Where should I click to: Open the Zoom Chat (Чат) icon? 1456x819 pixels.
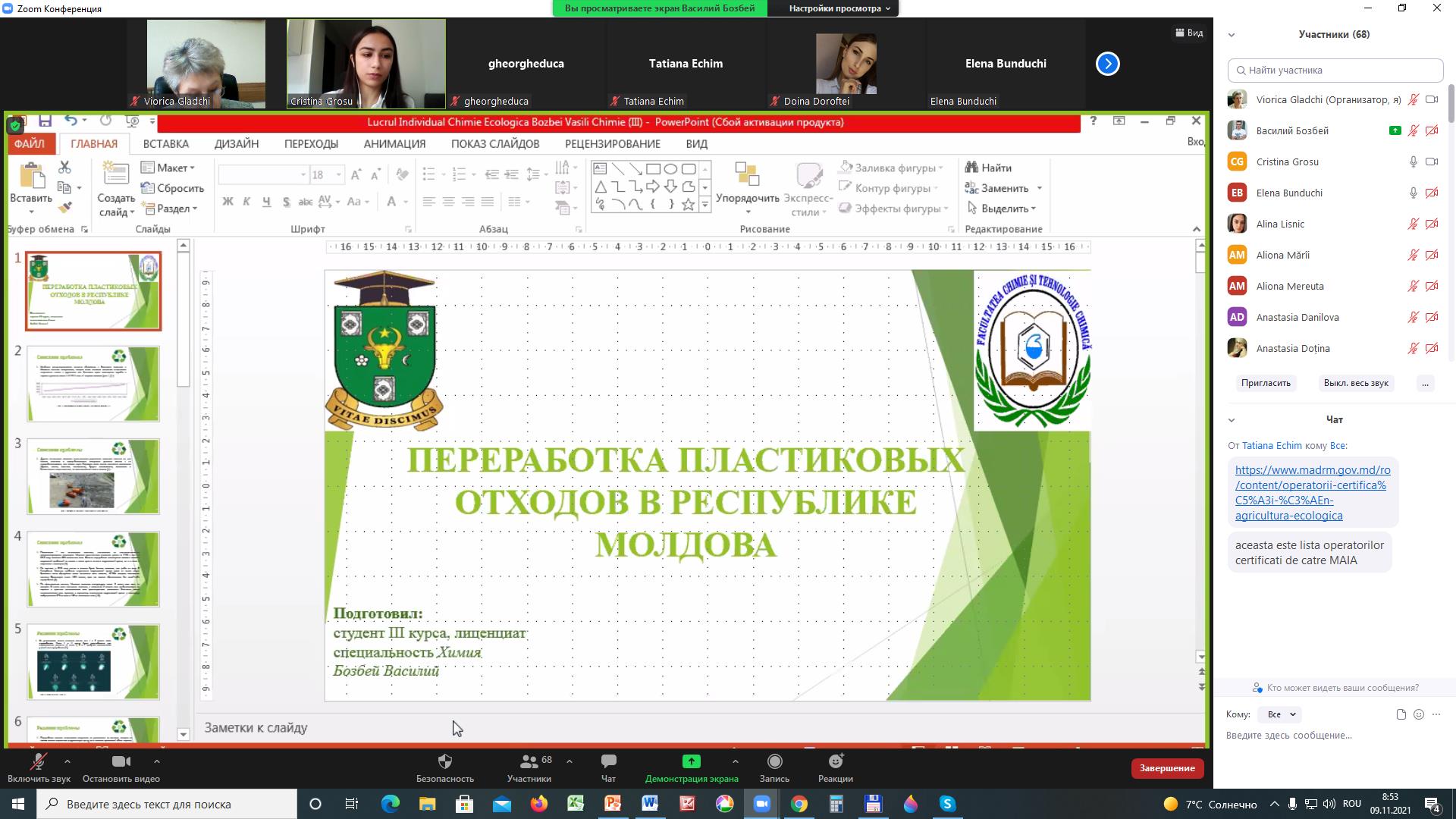608,761
